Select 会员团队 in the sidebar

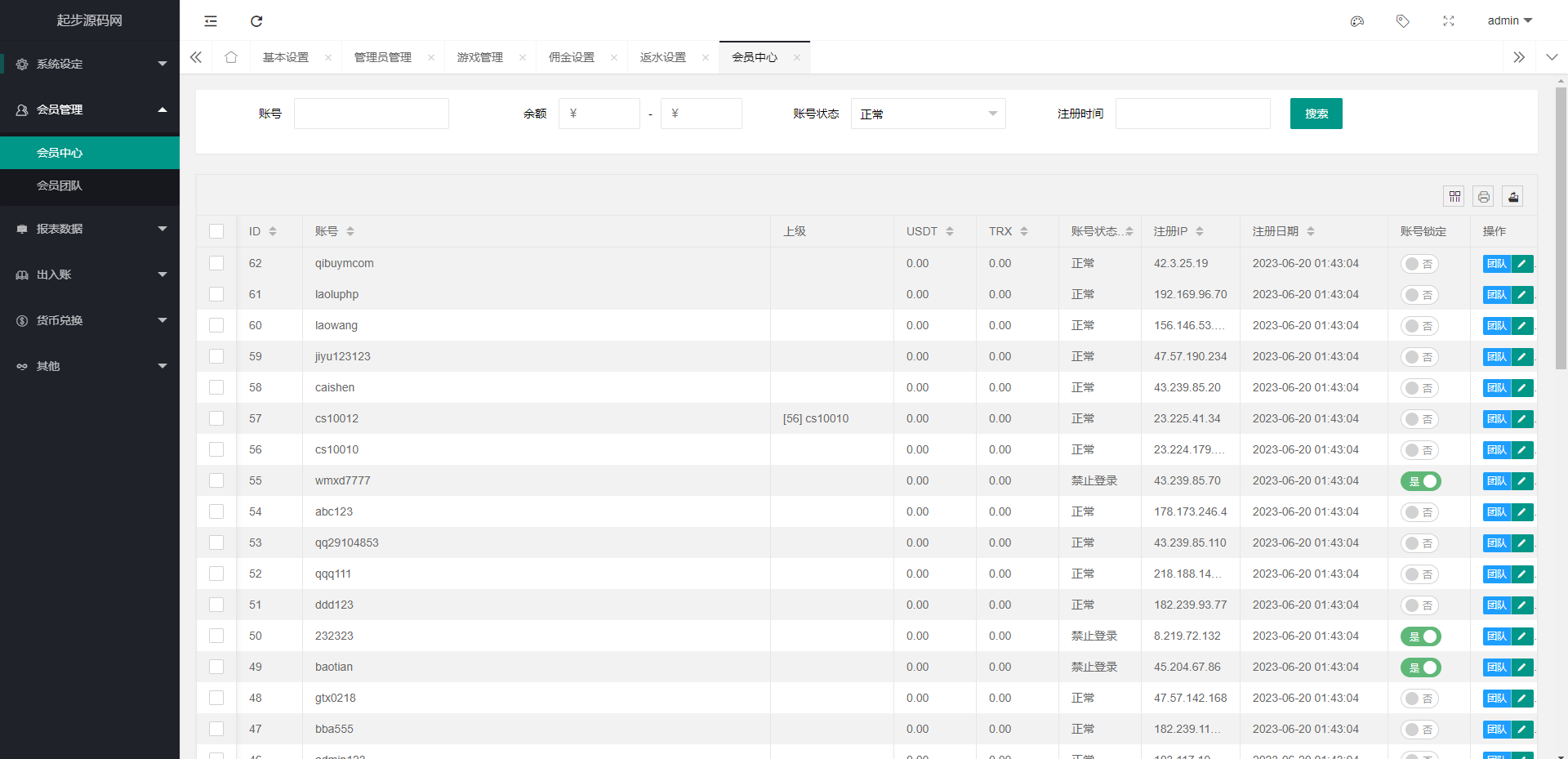(x=60, y=185)
